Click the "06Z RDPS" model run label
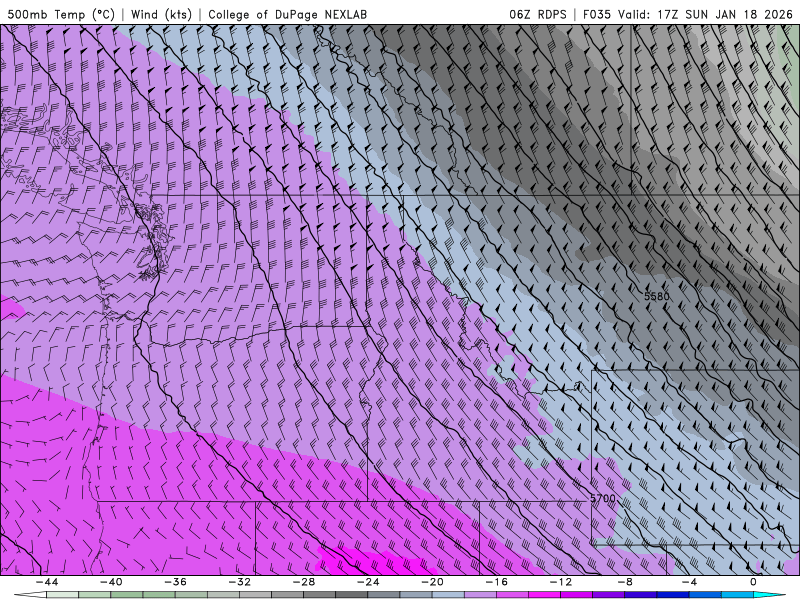 (538, 14)
